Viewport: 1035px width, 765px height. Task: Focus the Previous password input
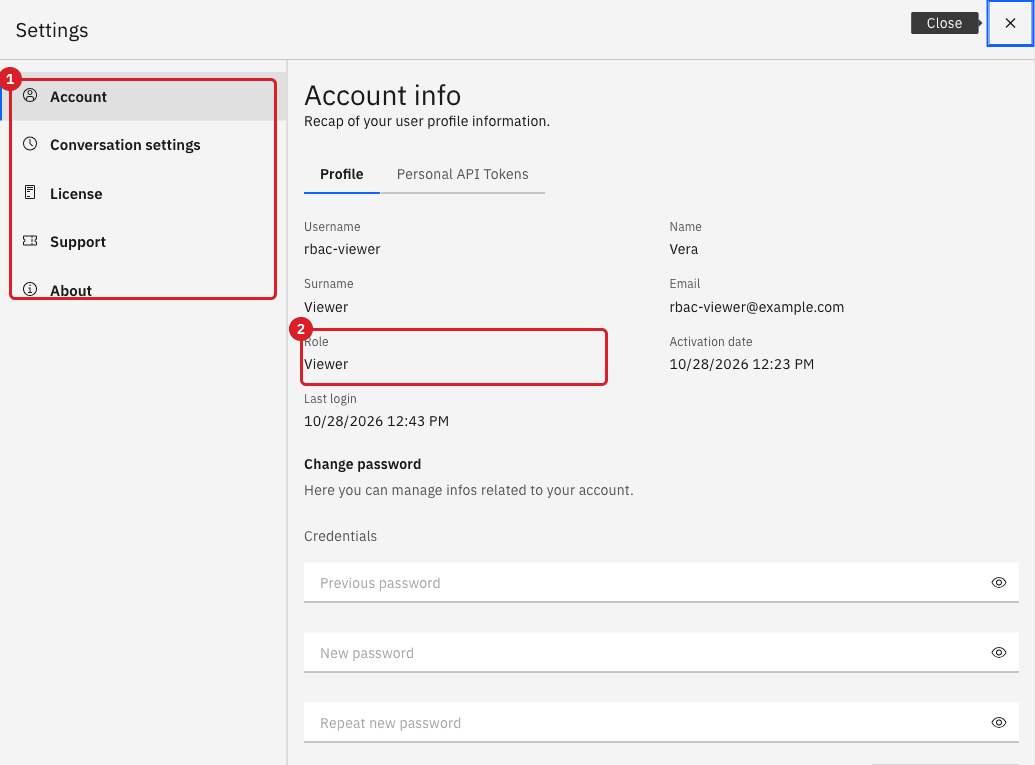tap(661, 582)
